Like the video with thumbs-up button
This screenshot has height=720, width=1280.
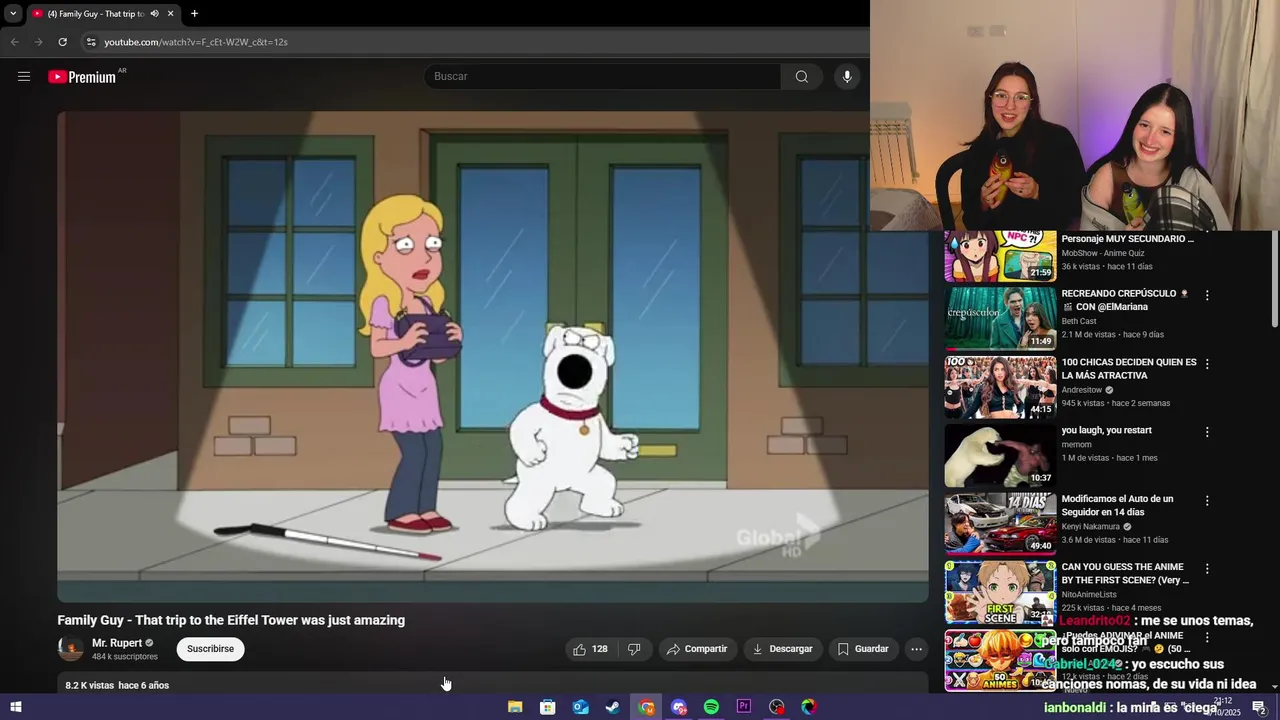pos(590,649)
